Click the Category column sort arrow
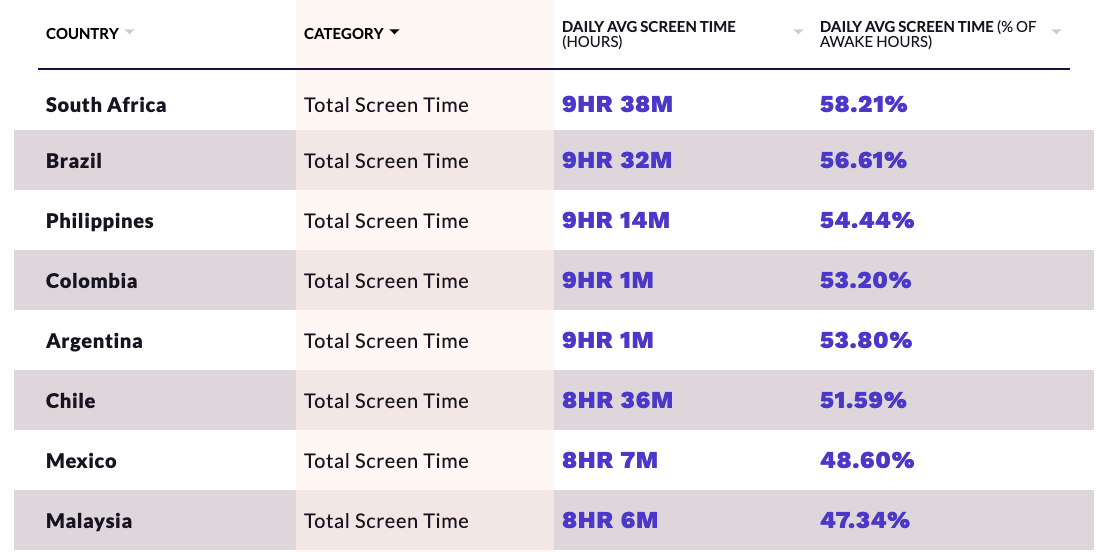Image resolution: width=1096 pixels, height=552 pixels. coord(394,33)
